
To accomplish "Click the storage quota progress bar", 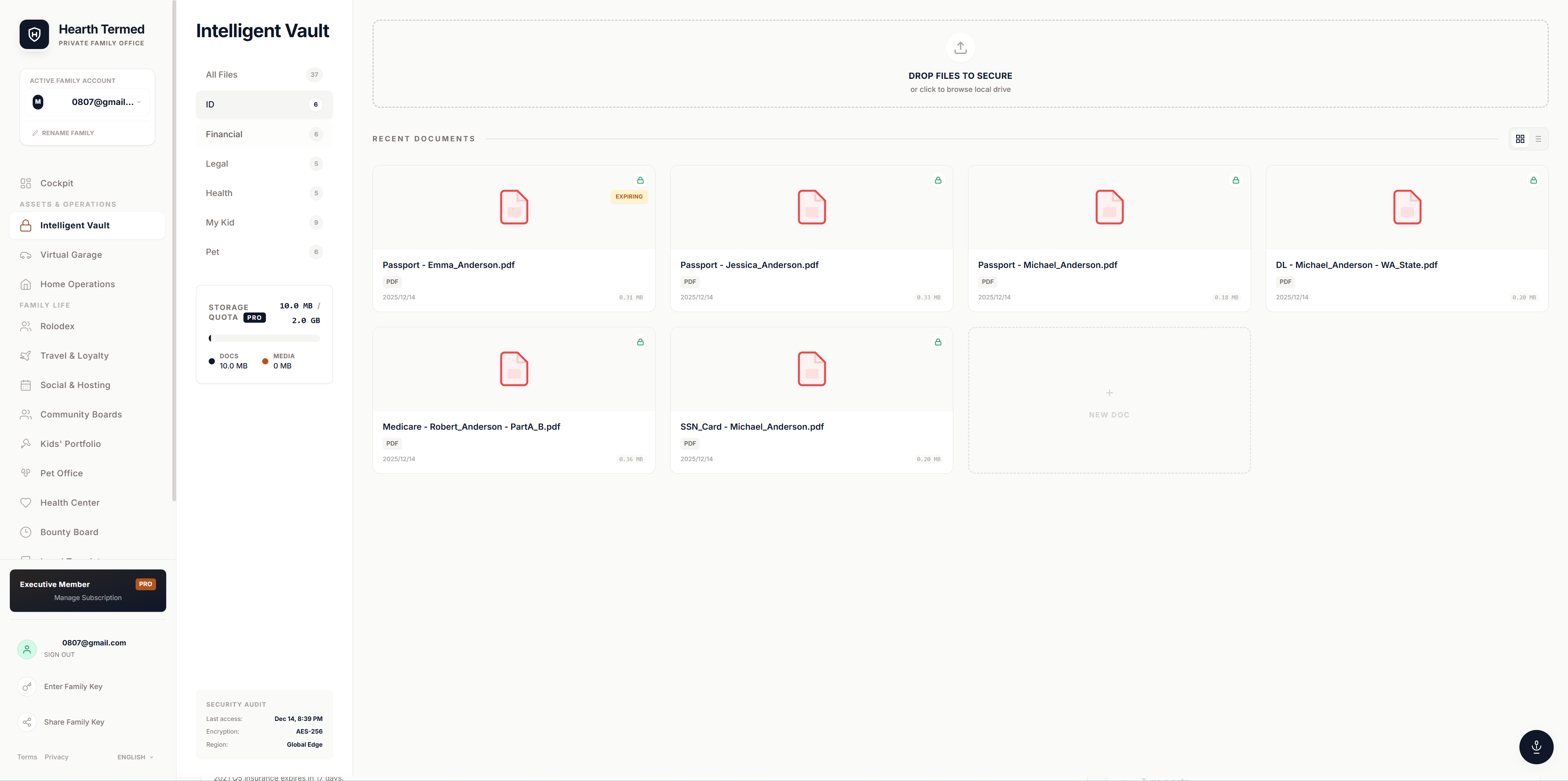I will tap(263, 338).
